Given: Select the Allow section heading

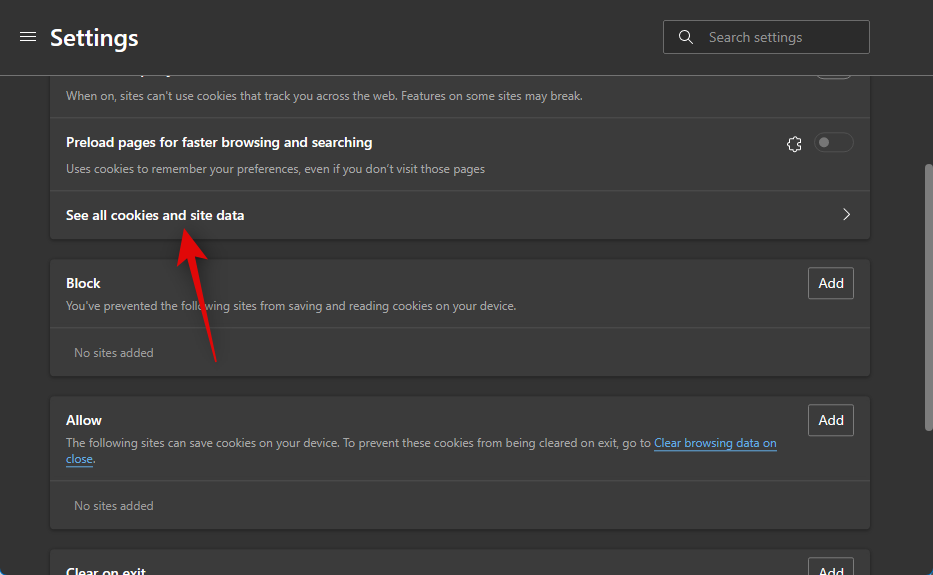Looking at the screenshot, I should click(84, 420).
